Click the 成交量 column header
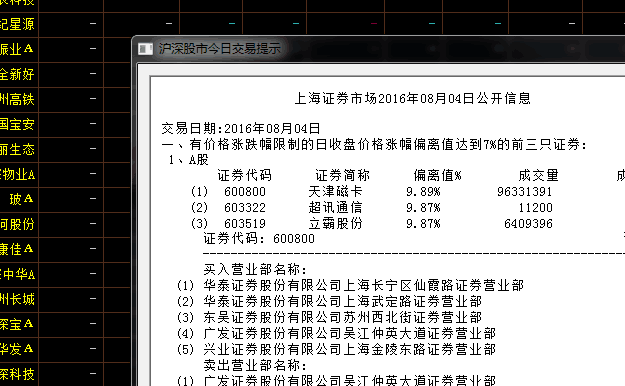Viewport: 625px width, 386px height. click(539, 175)
